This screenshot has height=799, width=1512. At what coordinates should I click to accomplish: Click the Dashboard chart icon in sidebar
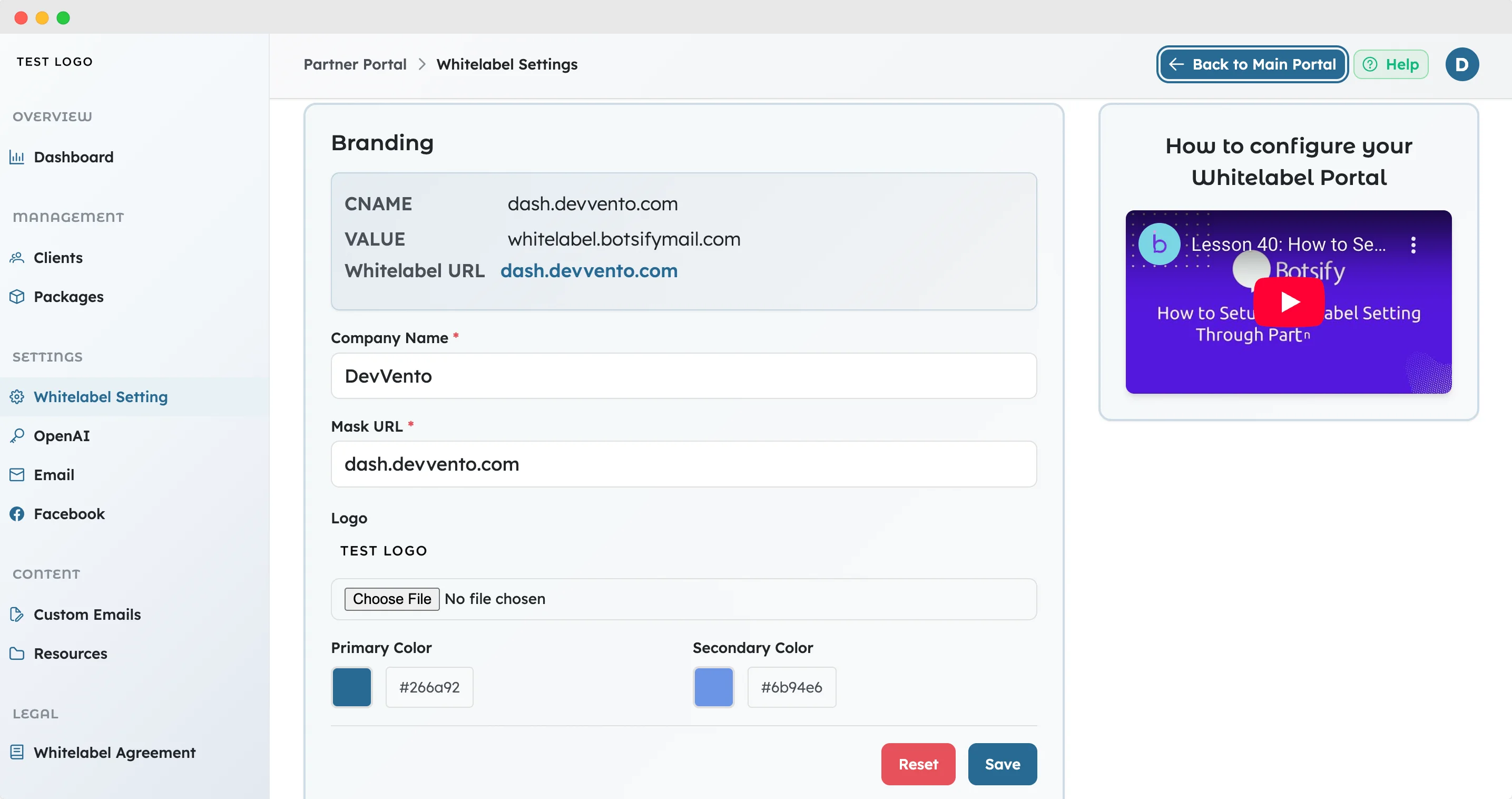tap(17, 157)
